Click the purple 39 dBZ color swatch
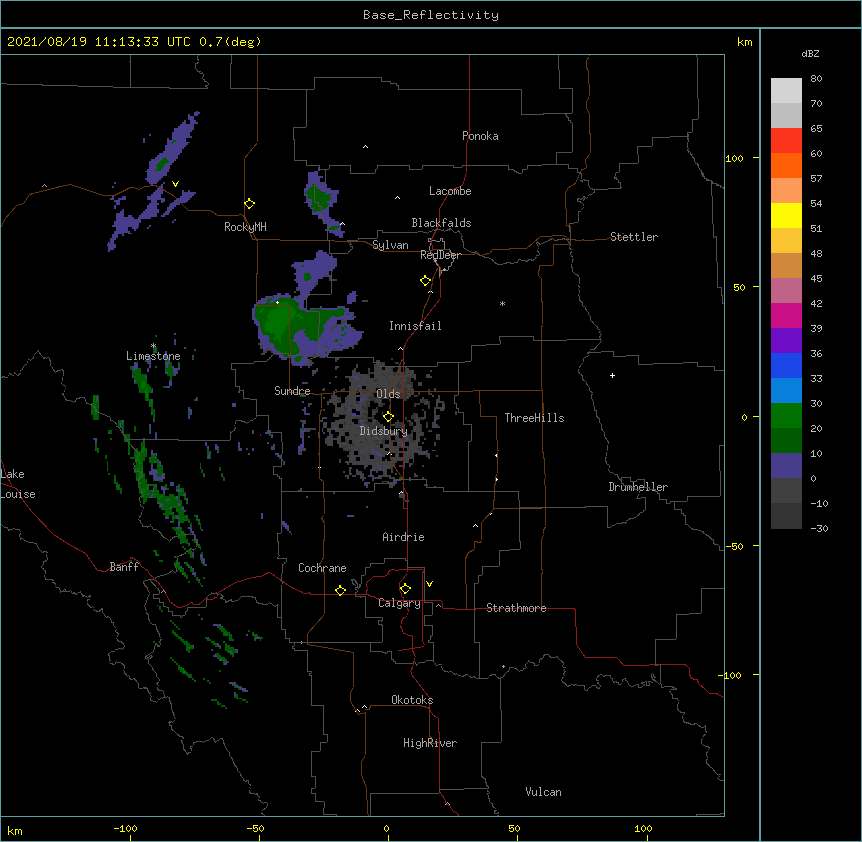The image size is (862, 842). tap(786, 340)
